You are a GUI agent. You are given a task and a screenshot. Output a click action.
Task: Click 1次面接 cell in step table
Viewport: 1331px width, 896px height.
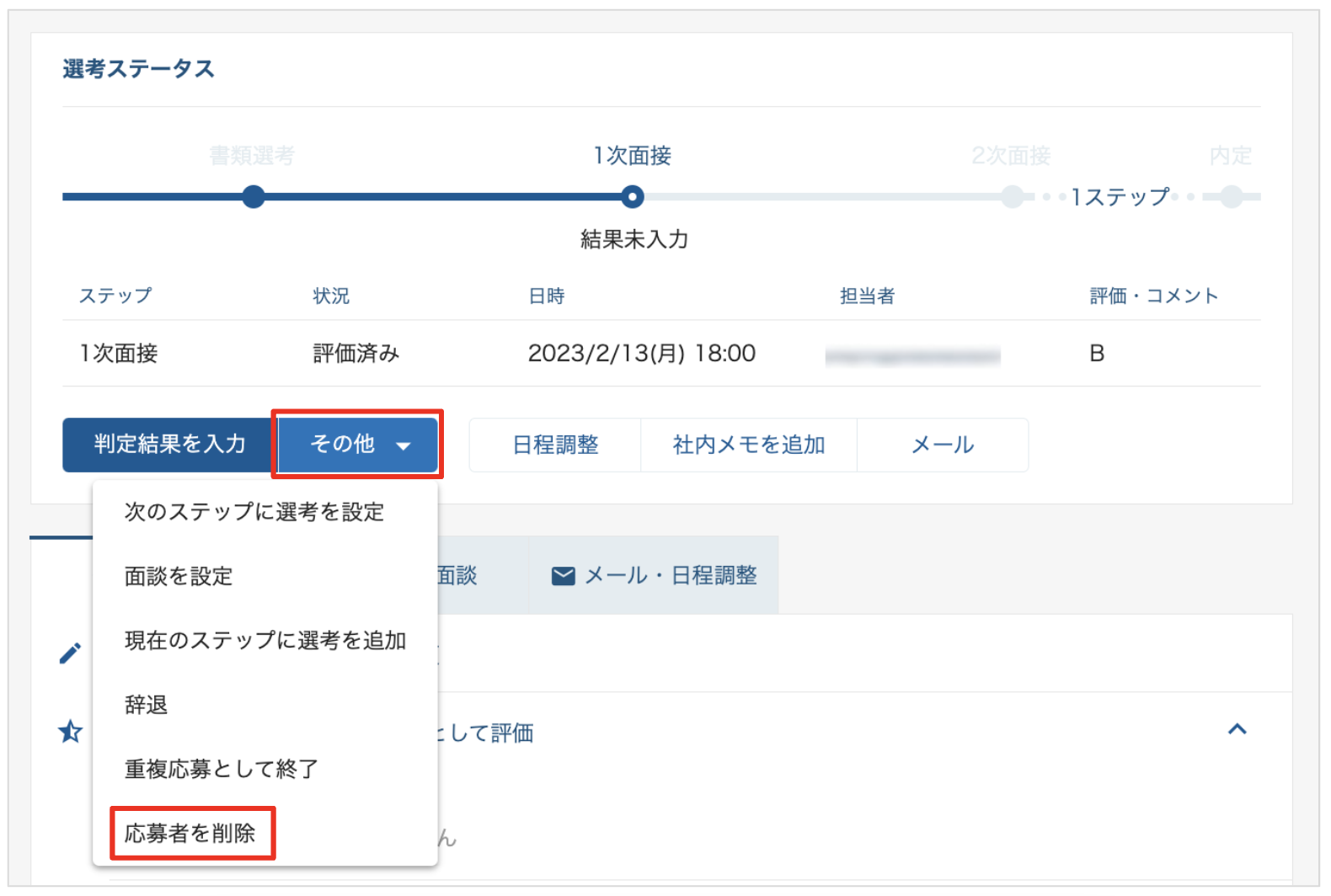coord(119,353)
